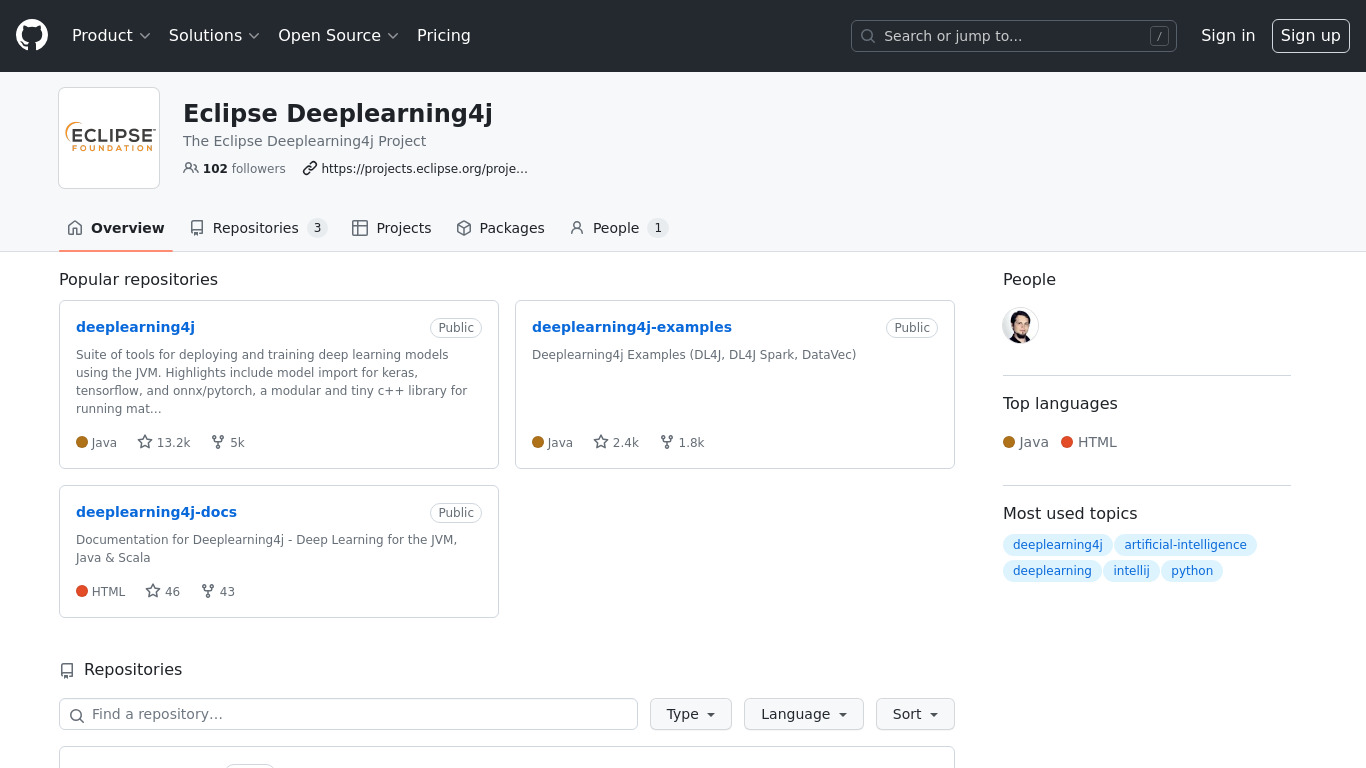Click the HTML color dot on deeplearning4j-docs card
This screenshot has width=1366, height=768.
tap(82, 591)
